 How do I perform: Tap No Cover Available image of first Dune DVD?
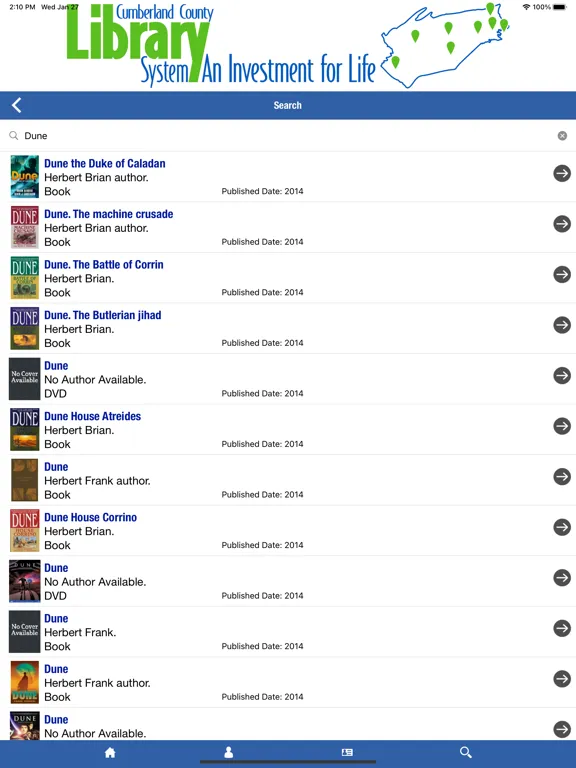pyautogui.click(x=24, y=379)
